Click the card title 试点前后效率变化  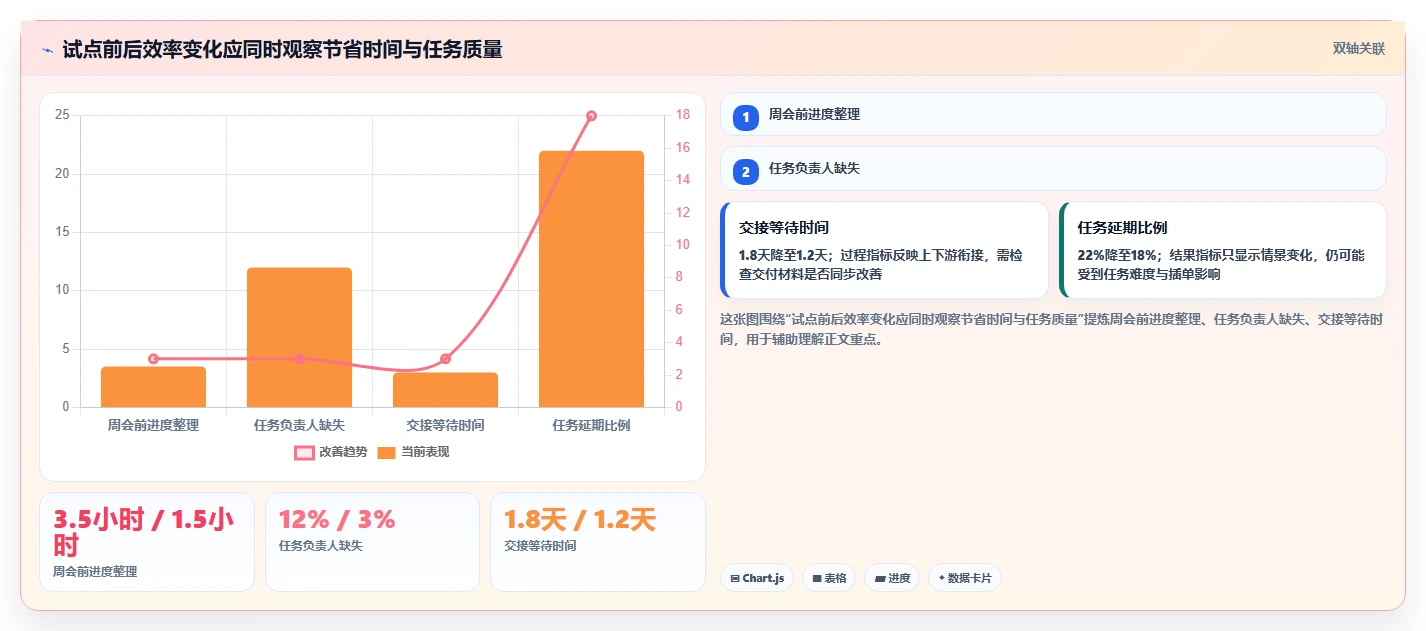tap(282, 49)
